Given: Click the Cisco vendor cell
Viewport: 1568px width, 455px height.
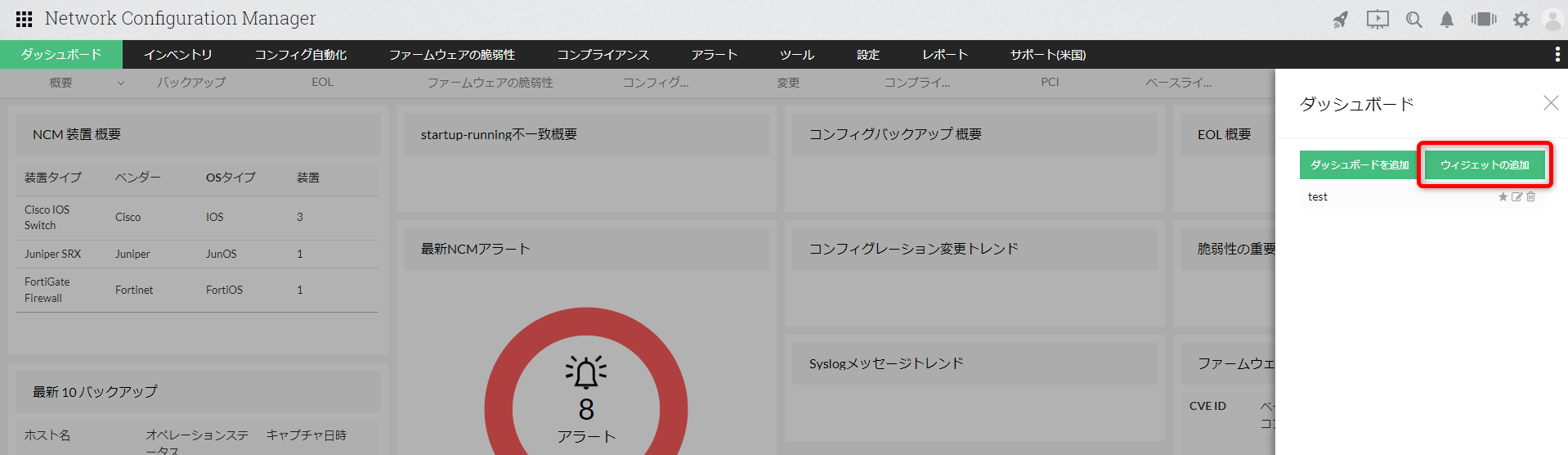Looking at the screenshot, I should point(128,217).
